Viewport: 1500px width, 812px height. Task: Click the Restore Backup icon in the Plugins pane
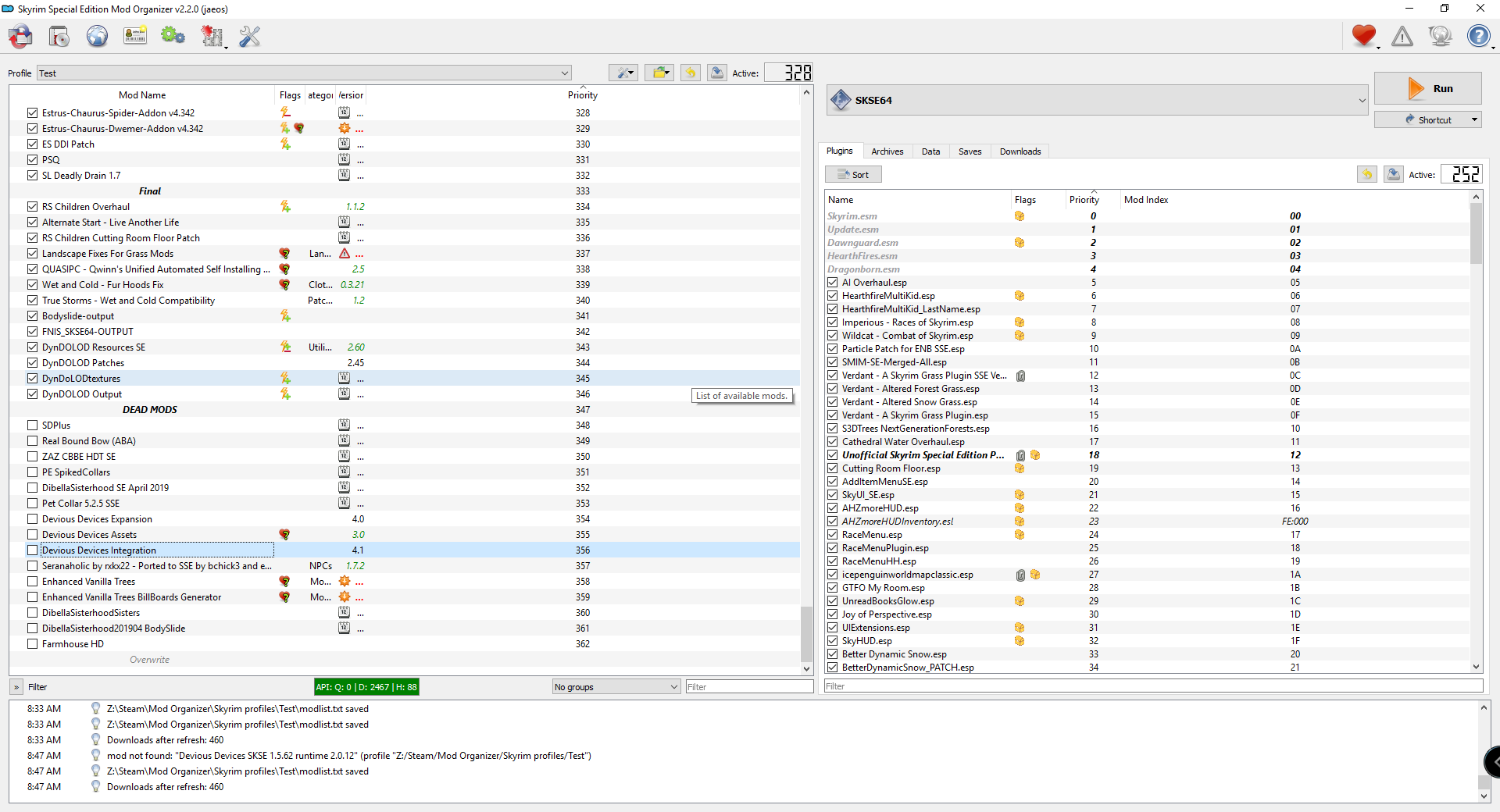coord(1367,174)
